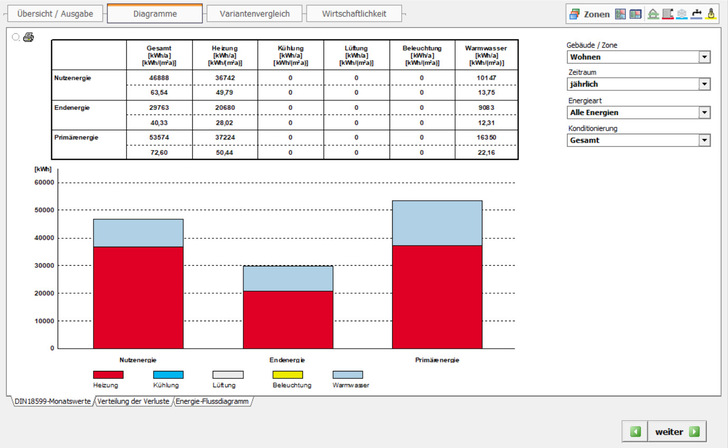Click the Nutzenergie row label in table
The height and width of the screenshot is (448, 728).
(x=72, y=78)
